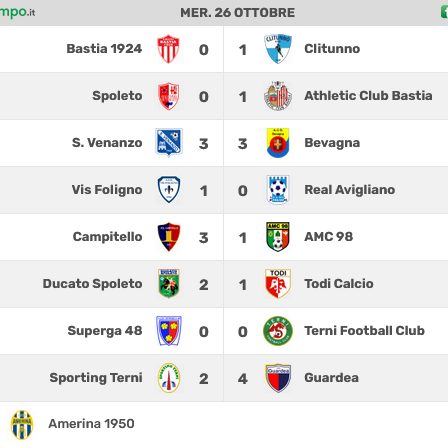Click the S. Venanzo blue crest
The width and height of the screenshot is (448, 448).
point(169,142)
